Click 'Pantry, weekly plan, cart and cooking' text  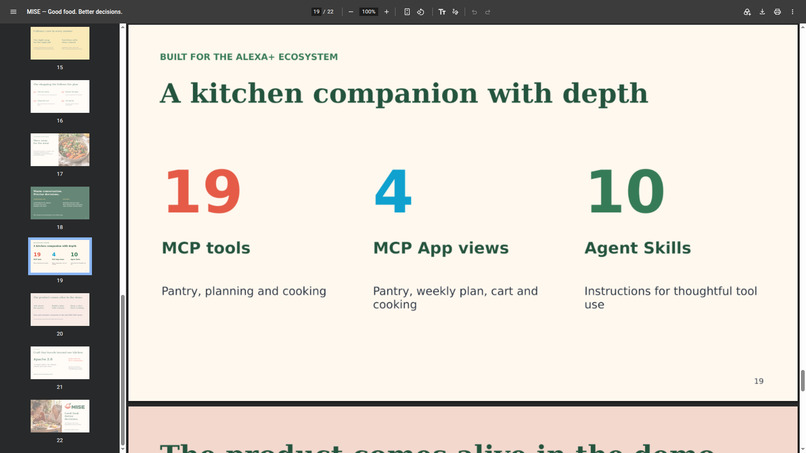click(x=455, y=298)
